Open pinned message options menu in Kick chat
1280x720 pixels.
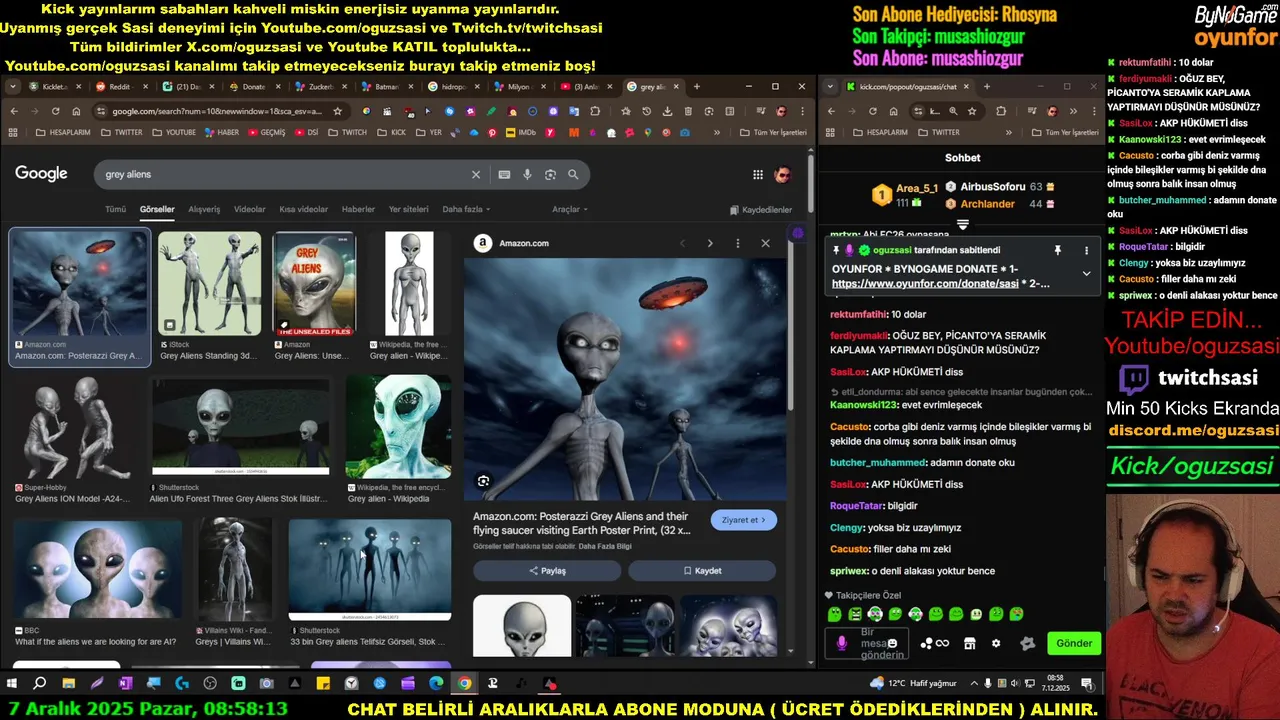tap(1086, 250)
